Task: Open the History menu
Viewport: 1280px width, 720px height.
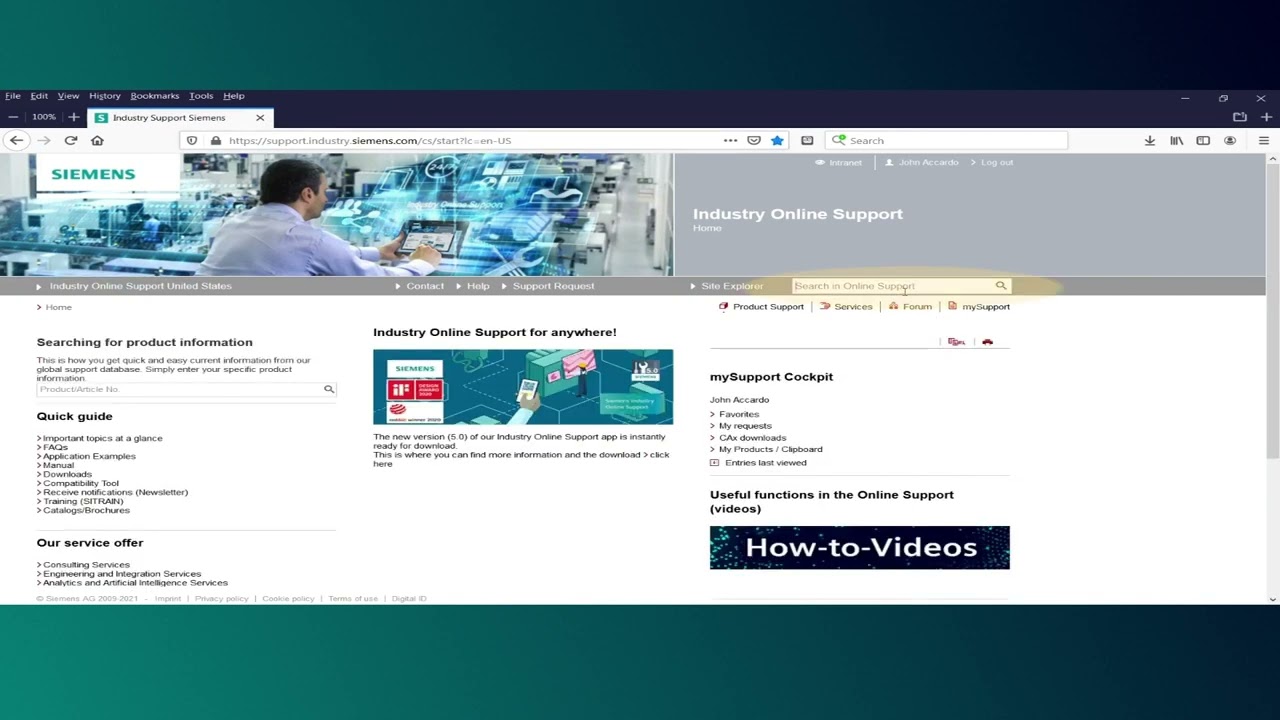Action: 105,96
